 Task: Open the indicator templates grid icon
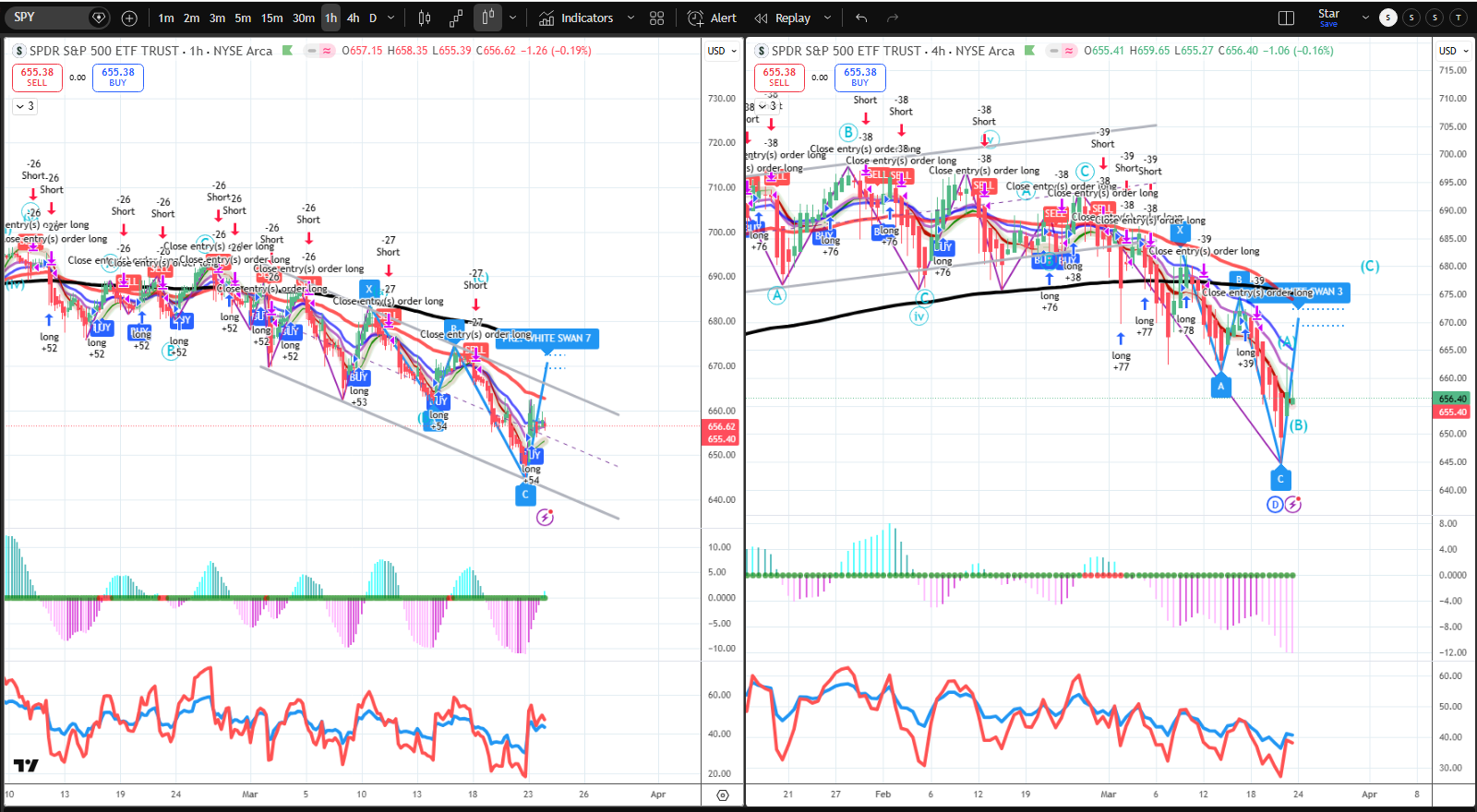click(x=656, y=18)
